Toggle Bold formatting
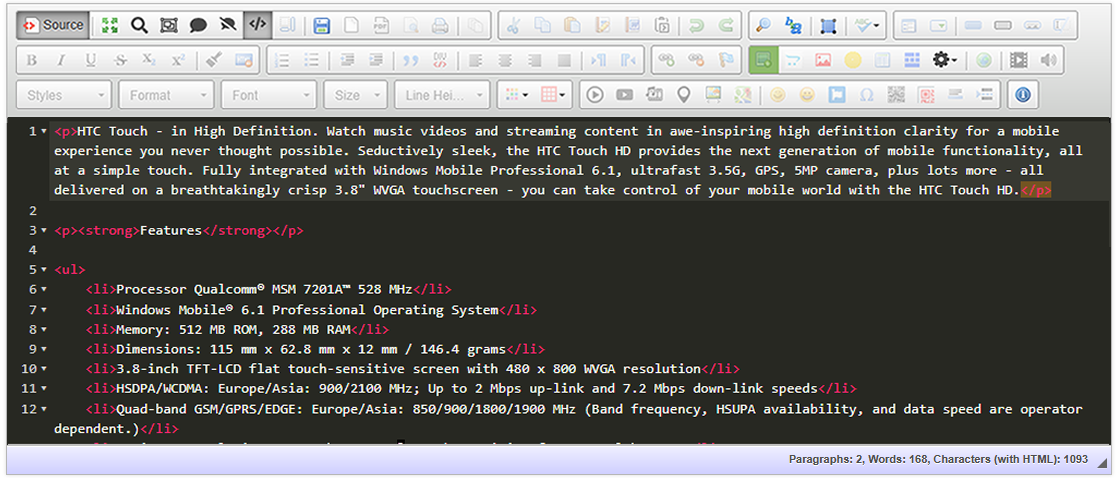This screenshot has width=1117, height=478. (31, 61)
